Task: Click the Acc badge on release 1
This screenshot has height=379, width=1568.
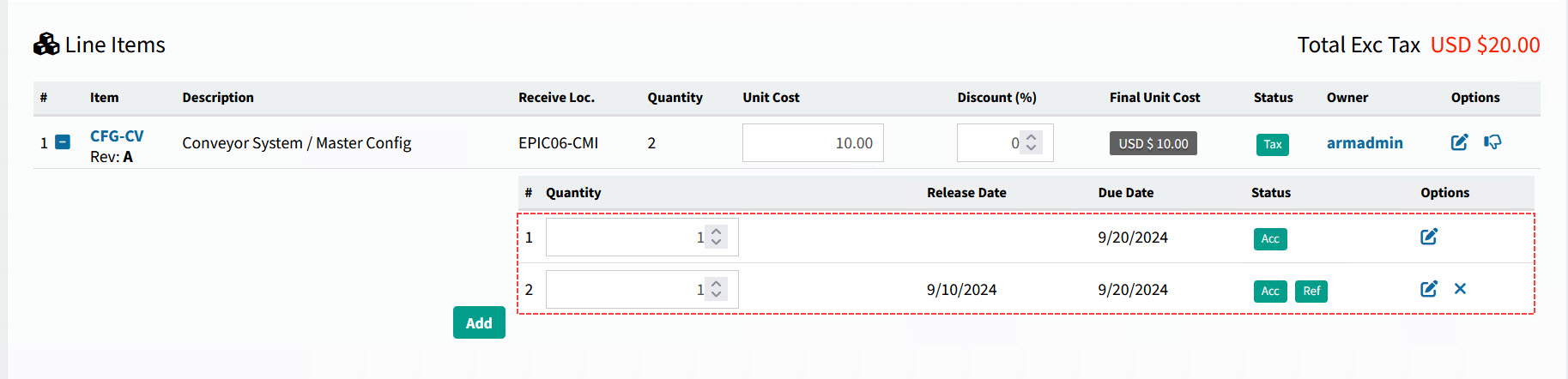Action: (1269, 239)
